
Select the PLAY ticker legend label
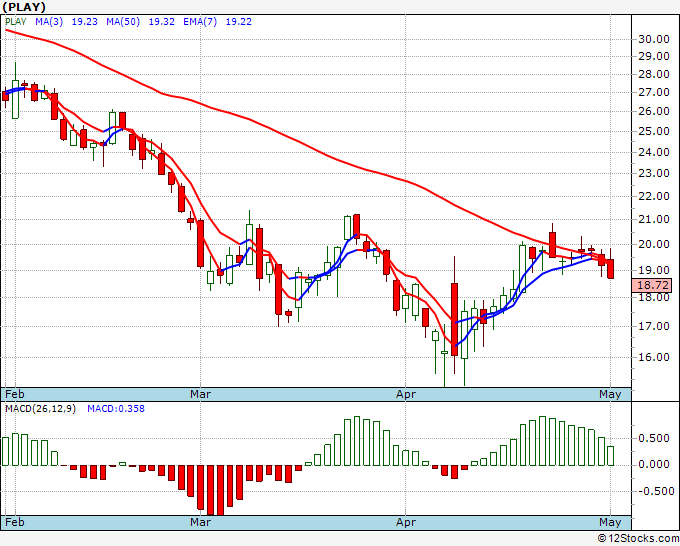(x=16, y=22)
